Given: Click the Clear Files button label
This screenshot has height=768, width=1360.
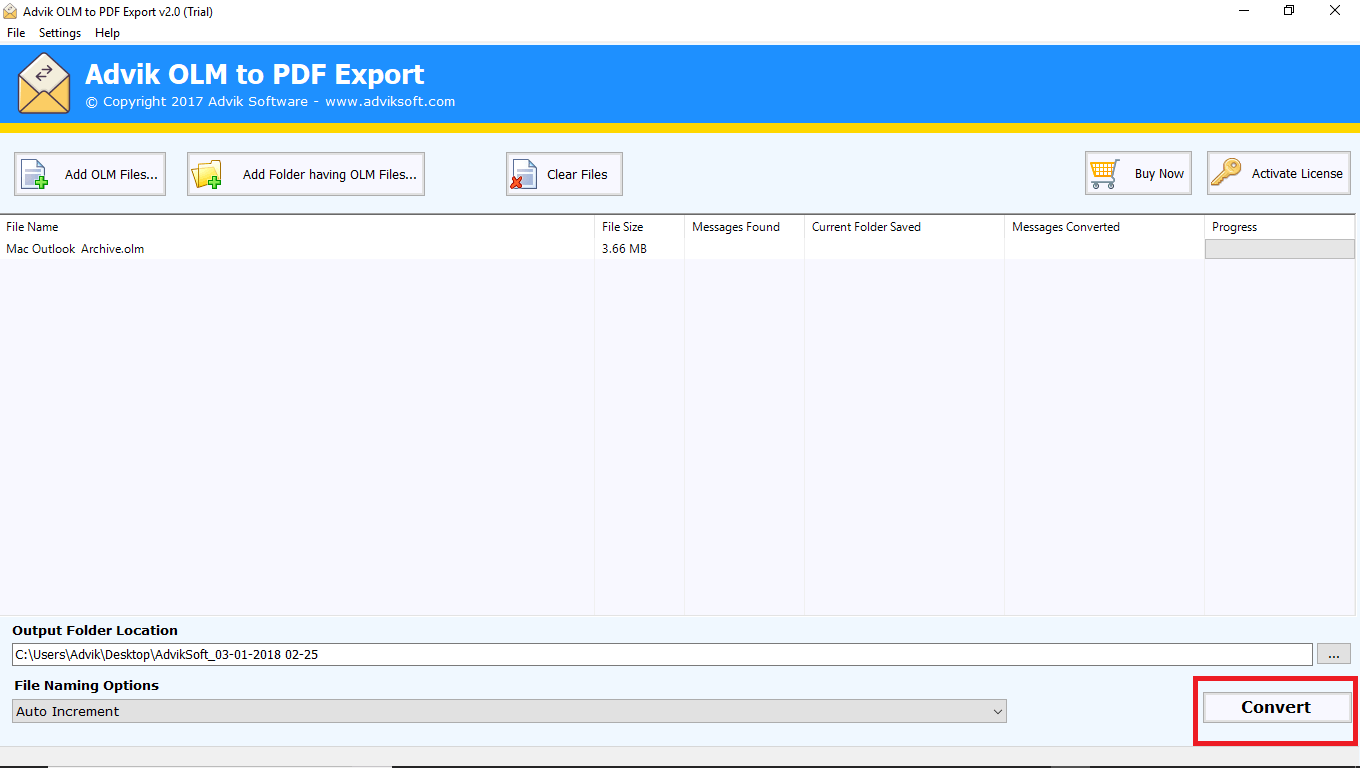Looking at the screenshot, I should 577,174.
